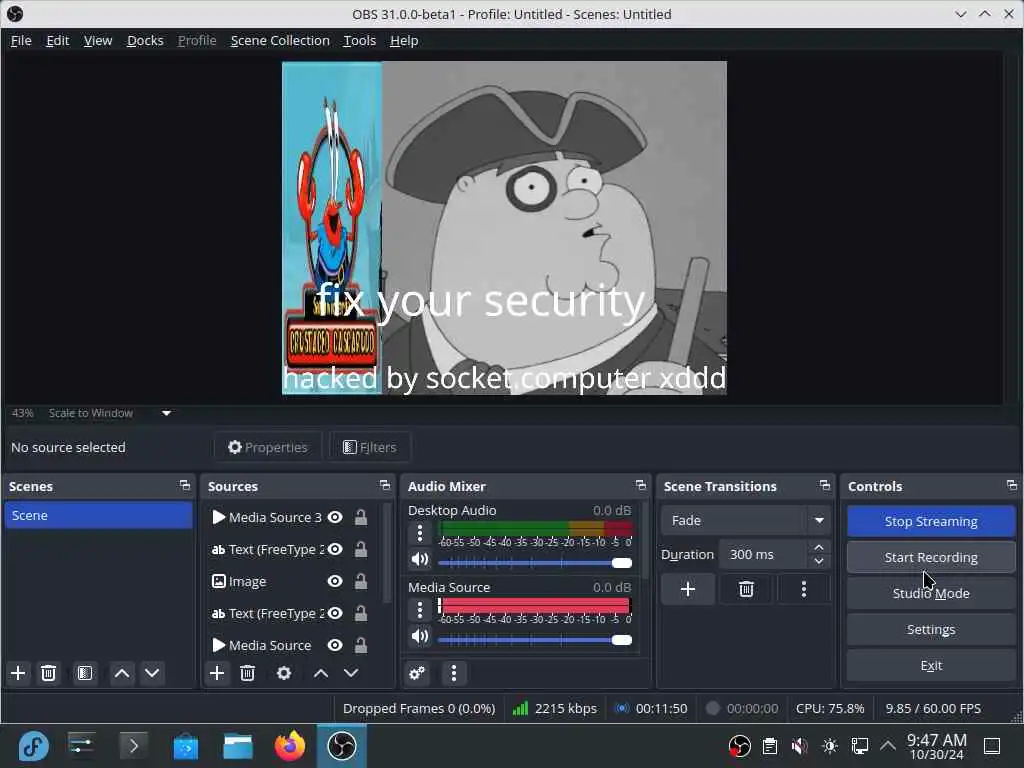
Task: Open the Edit menu
Action: [x=57, y=40]
